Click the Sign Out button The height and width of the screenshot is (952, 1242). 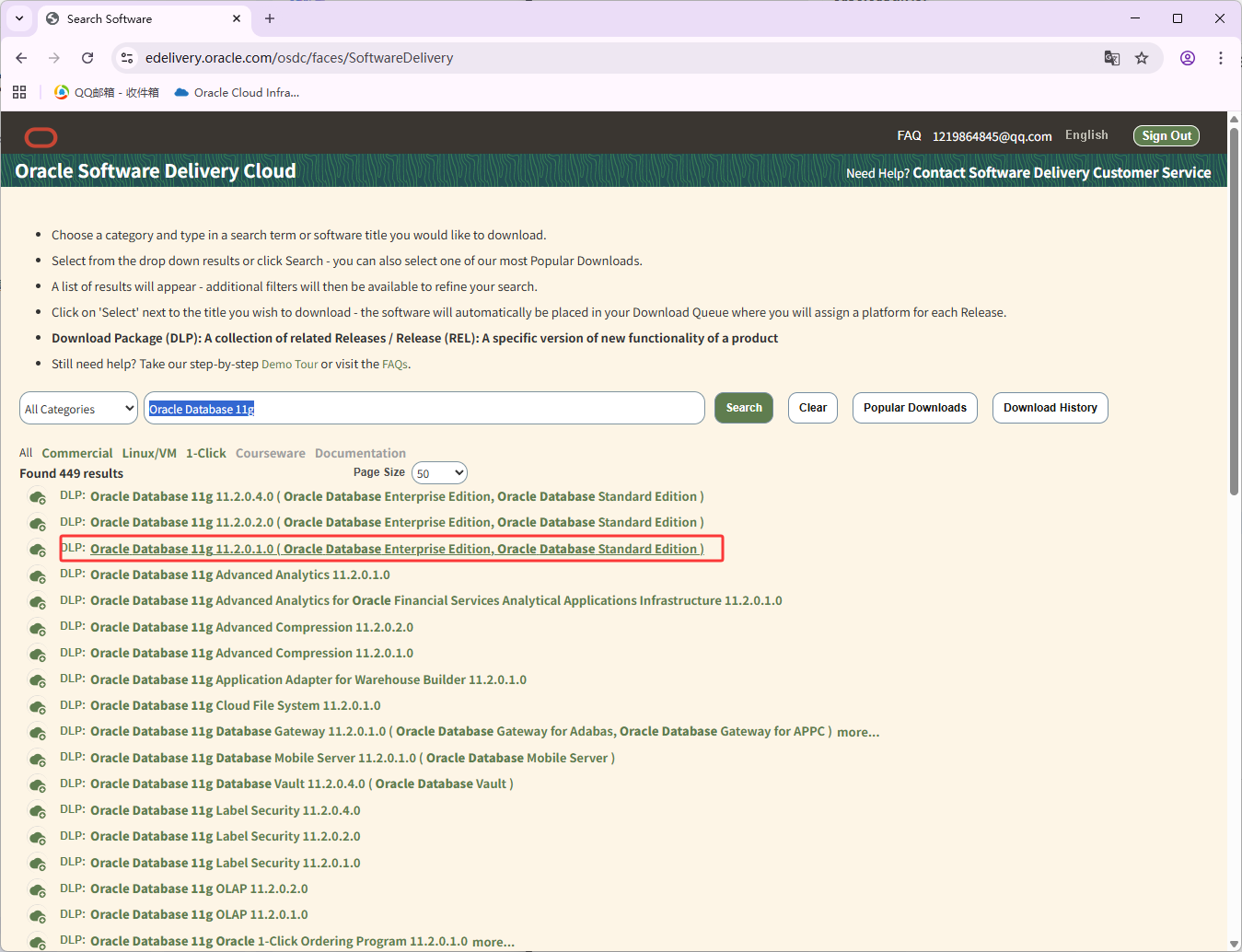click(x=1167, y=135)
